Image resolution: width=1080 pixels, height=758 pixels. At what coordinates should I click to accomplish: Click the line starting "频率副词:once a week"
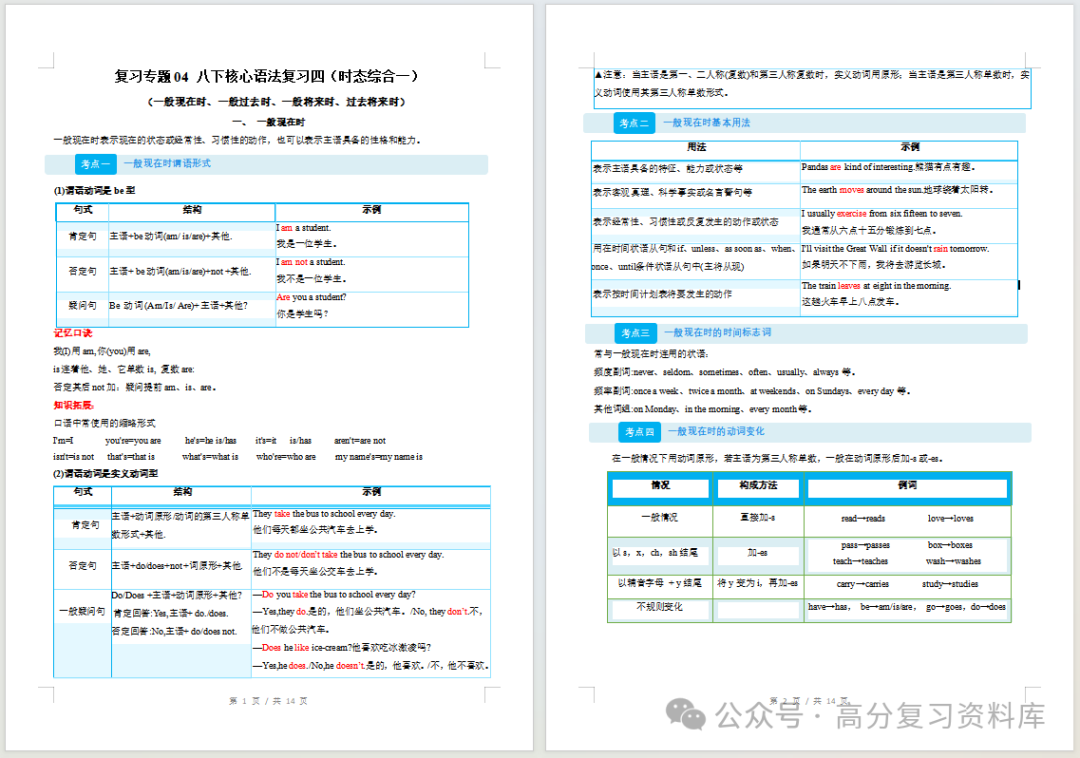pos(752,391)
